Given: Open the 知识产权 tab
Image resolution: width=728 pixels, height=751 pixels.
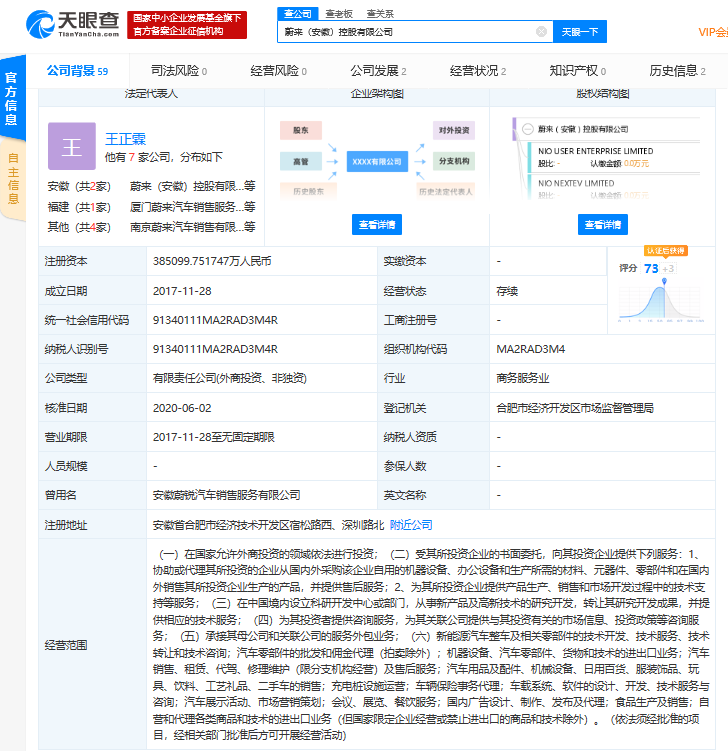Looking at the screenshot, I should [x=577, y=71].
